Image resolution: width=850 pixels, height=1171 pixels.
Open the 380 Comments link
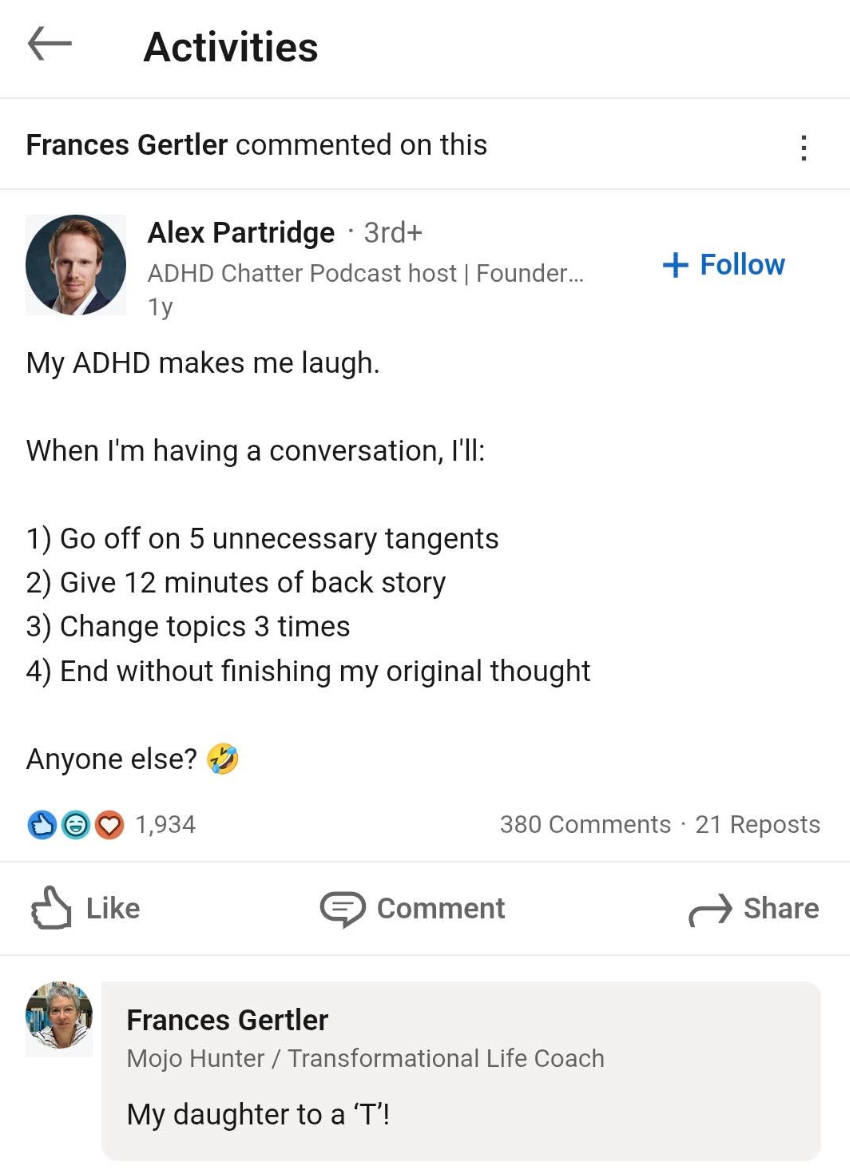585,825
